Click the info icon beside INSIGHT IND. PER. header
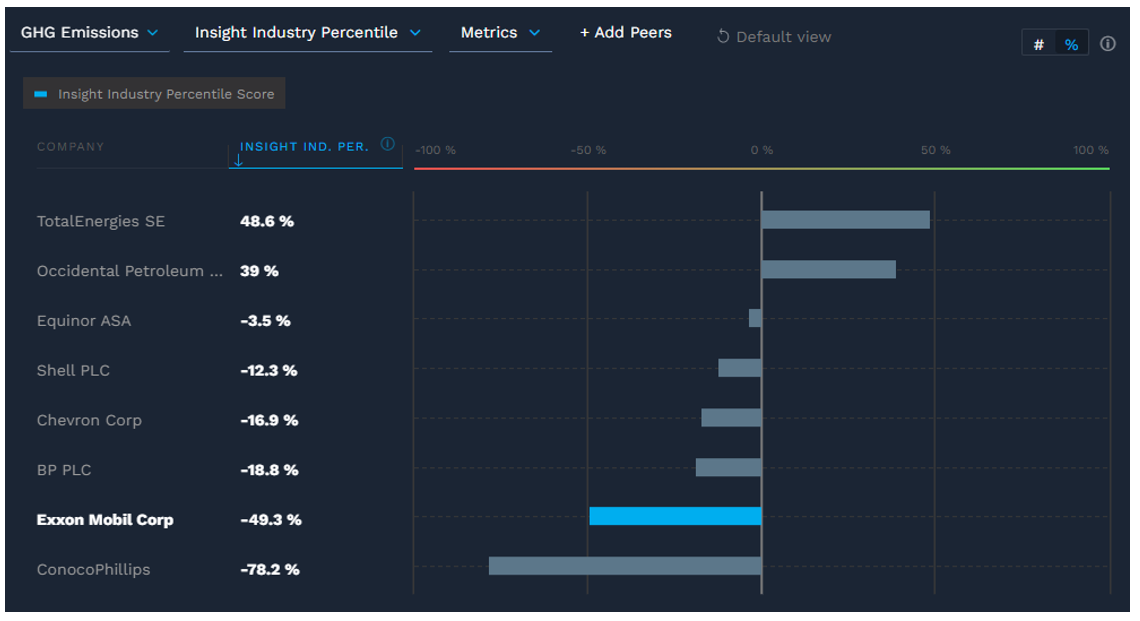This screenshot has width=1140, height=621. pos(387,144)
